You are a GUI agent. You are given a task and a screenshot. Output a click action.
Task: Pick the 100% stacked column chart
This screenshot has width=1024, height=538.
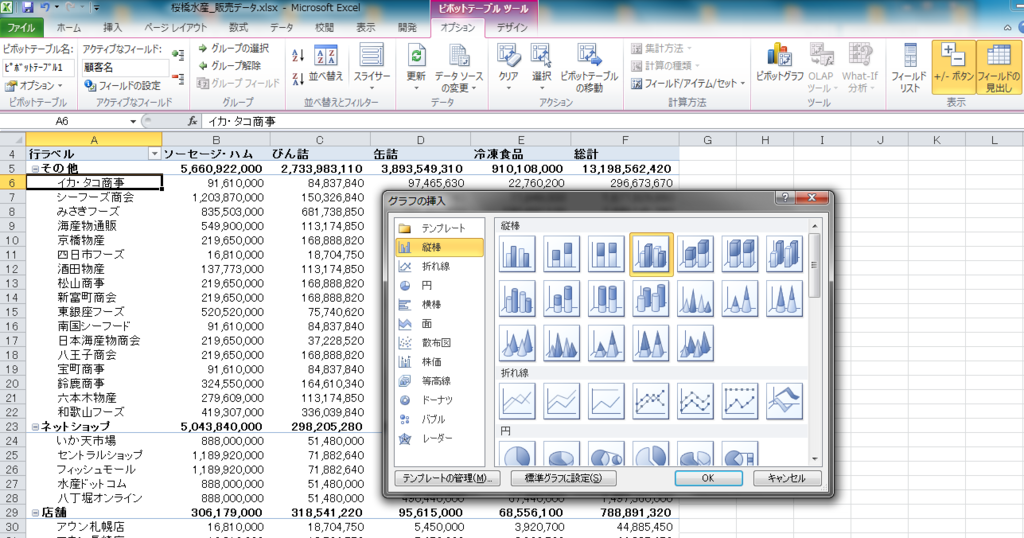click(606, 253)
